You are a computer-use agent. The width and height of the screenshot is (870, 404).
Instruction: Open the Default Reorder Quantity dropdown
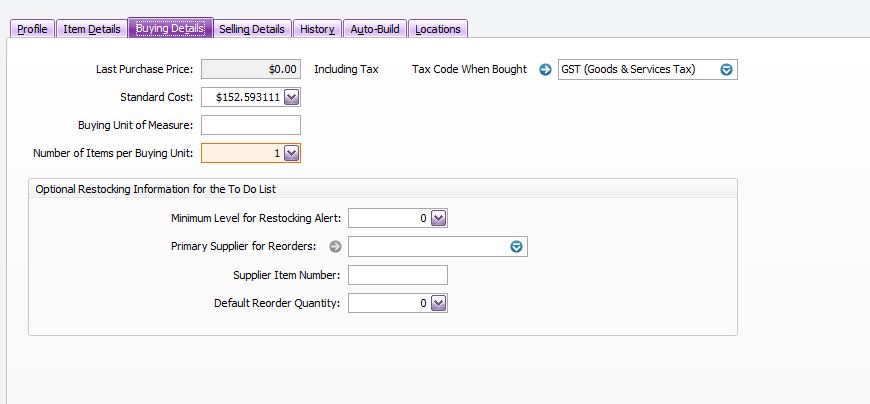[438, 304]
